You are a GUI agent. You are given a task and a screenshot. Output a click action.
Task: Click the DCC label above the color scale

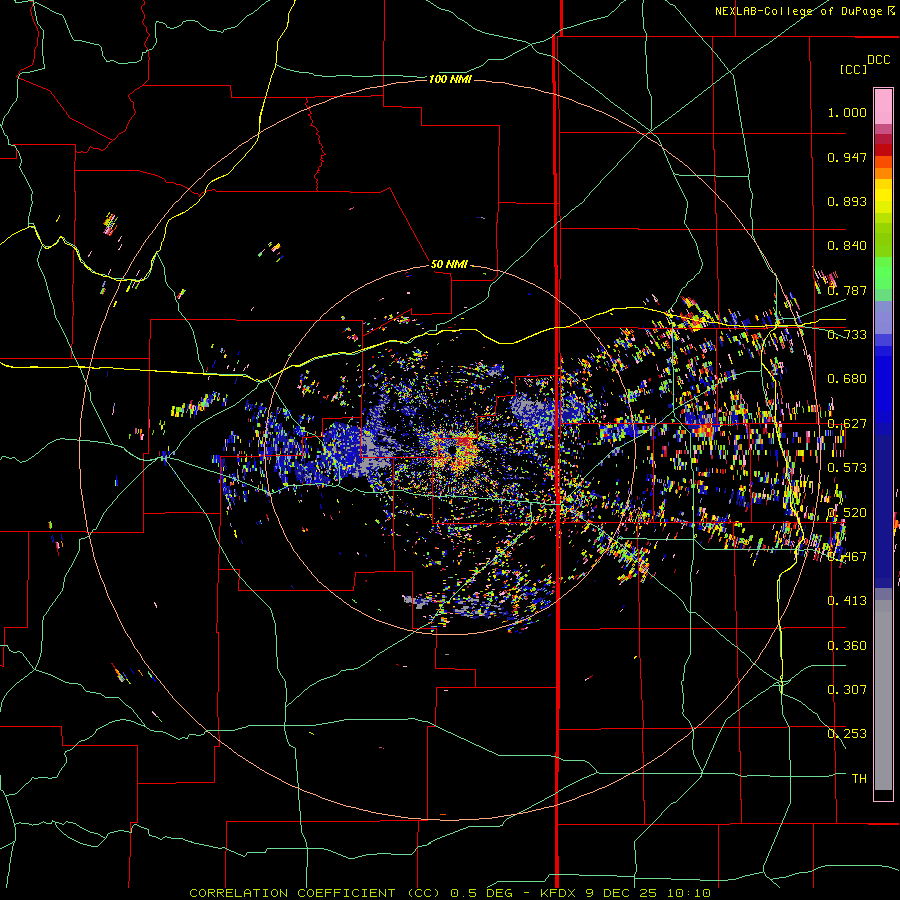coord(878,60)
